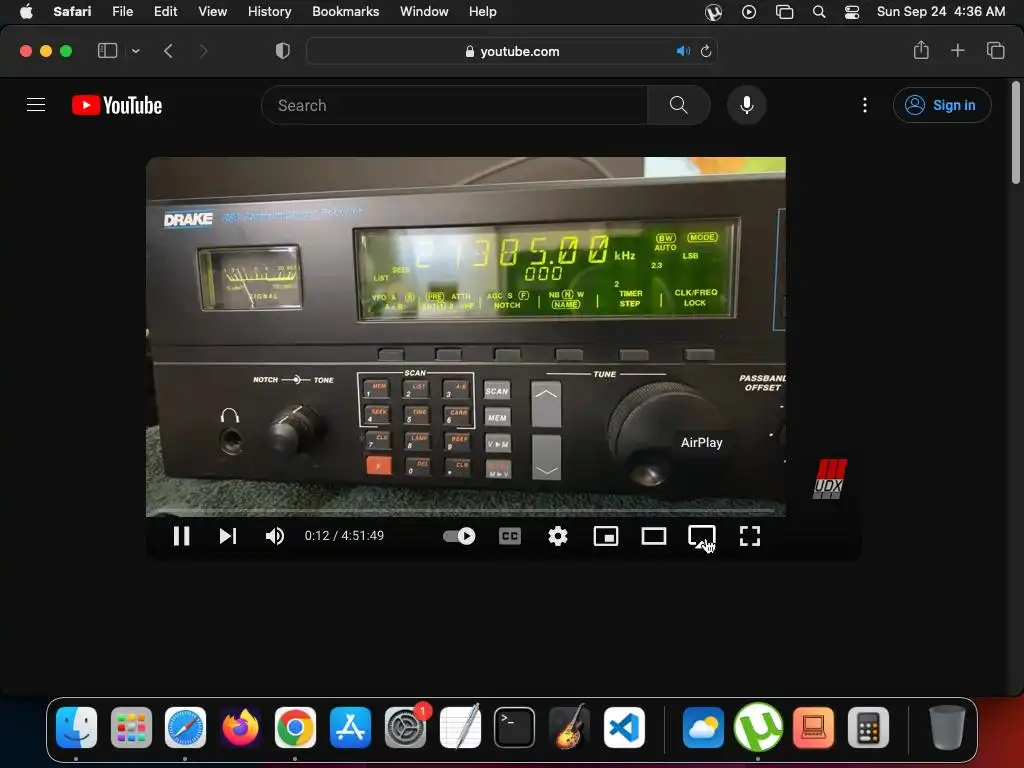This screenshot has width=1024, height=768.
Task: Open Control Center
Action: (852, 12)
